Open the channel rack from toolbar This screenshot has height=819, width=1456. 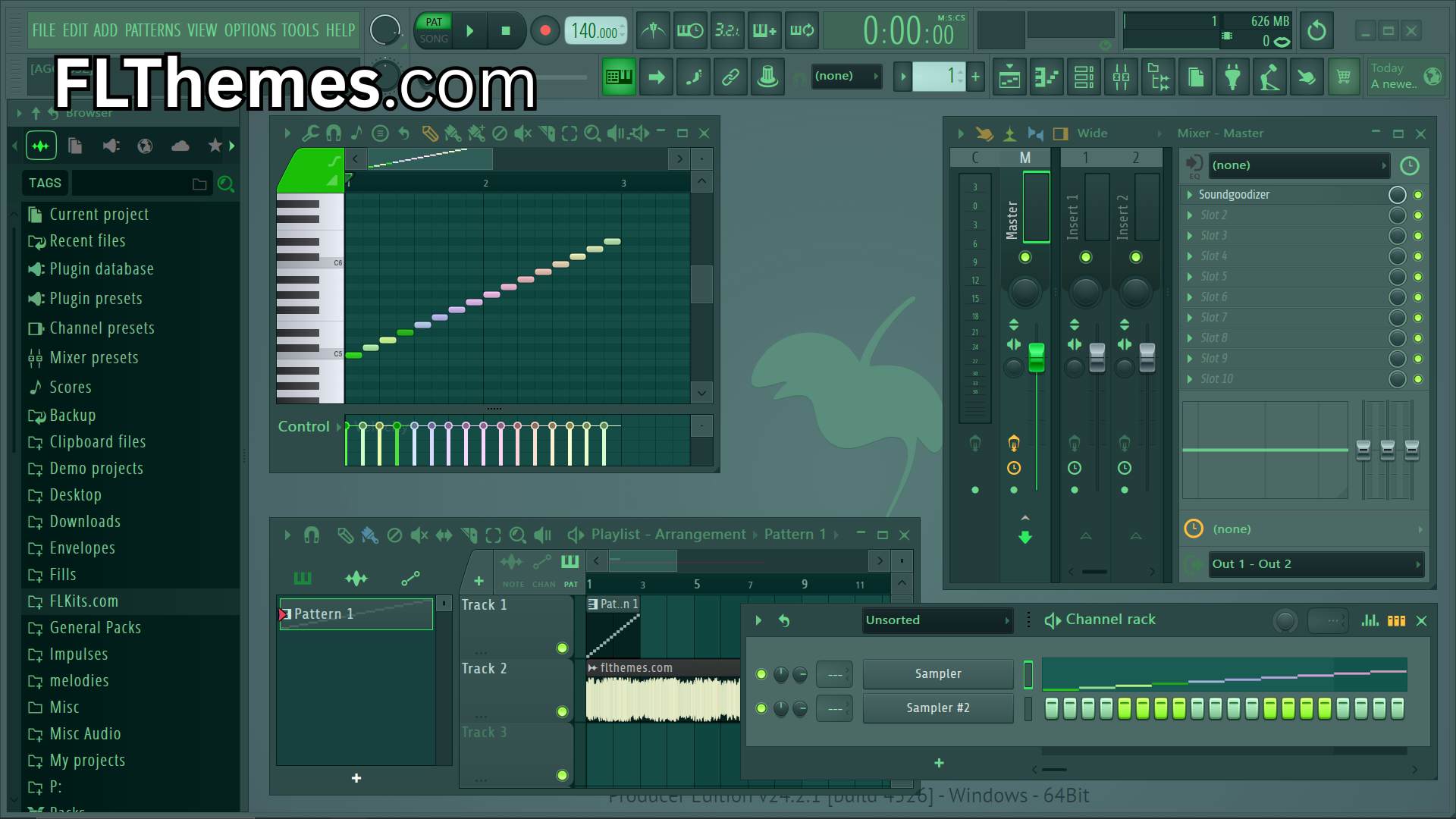[x=1084, y=76]
